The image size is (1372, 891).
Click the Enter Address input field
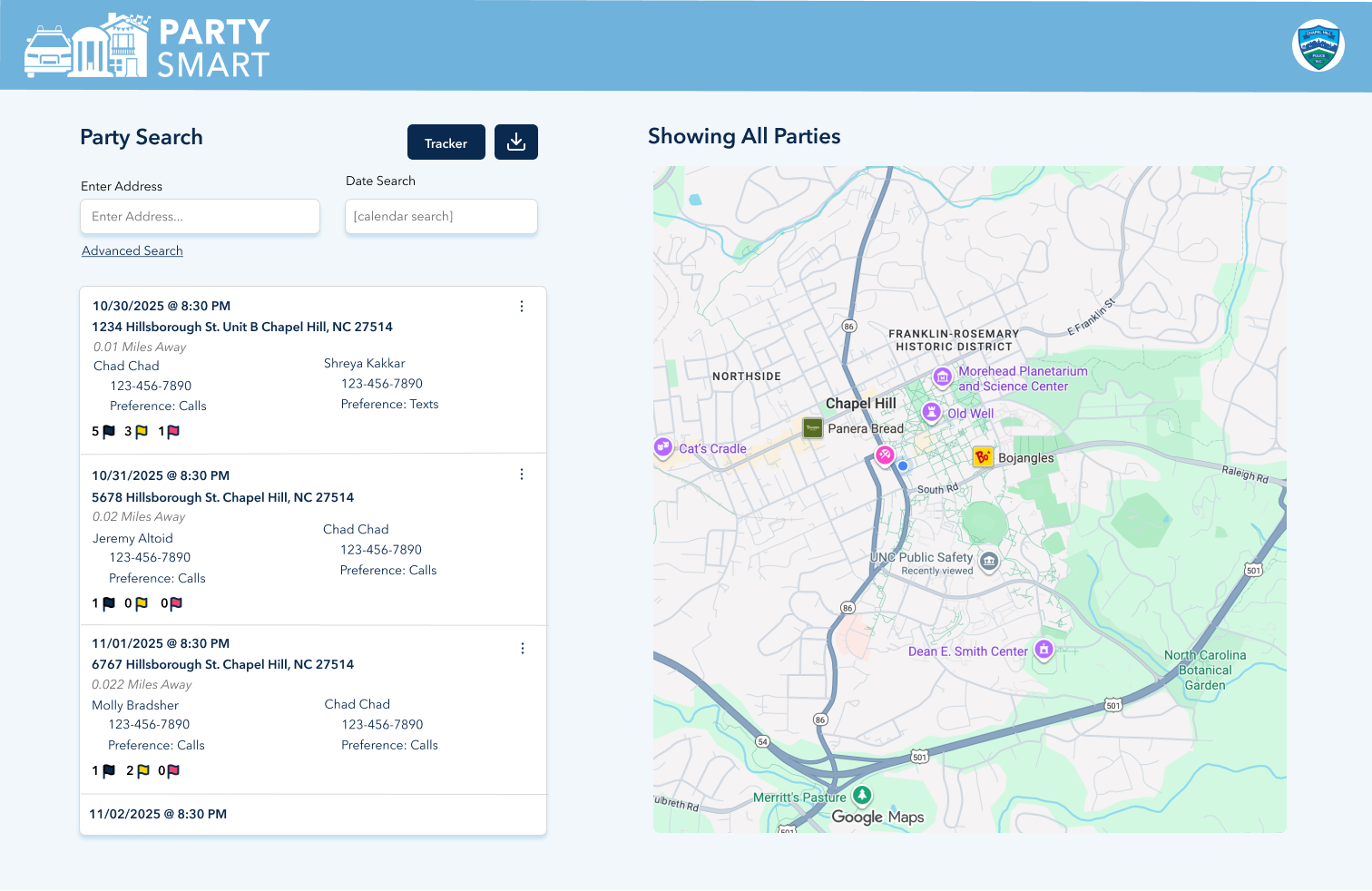click(200, 216)
